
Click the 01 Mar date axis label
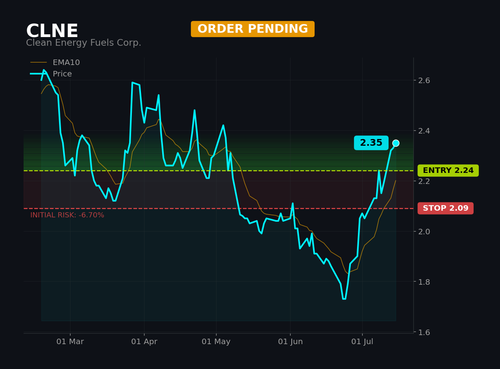[x=70, y=342]
